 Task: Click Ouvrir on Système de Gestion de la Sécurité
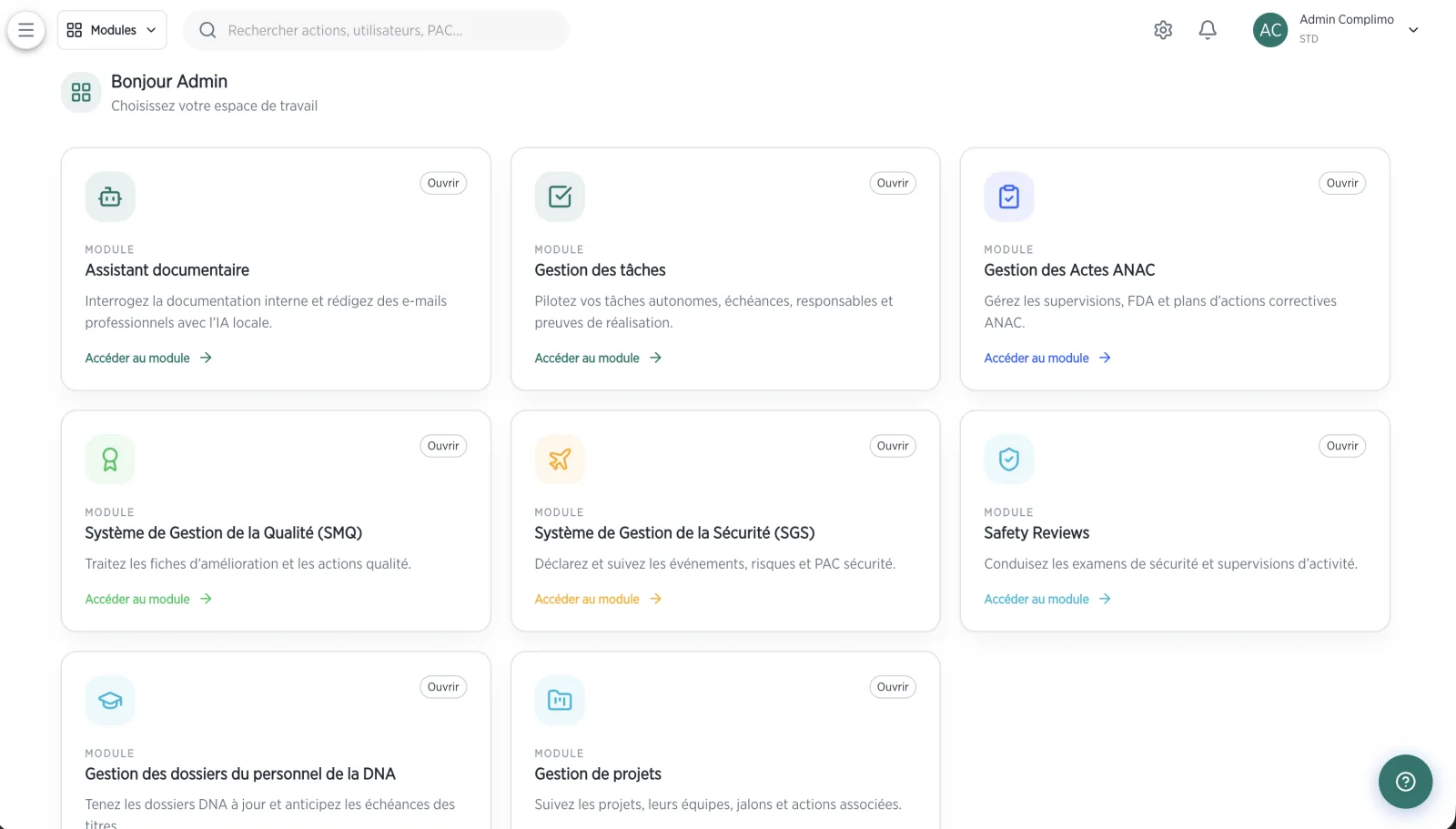point(893,446)
